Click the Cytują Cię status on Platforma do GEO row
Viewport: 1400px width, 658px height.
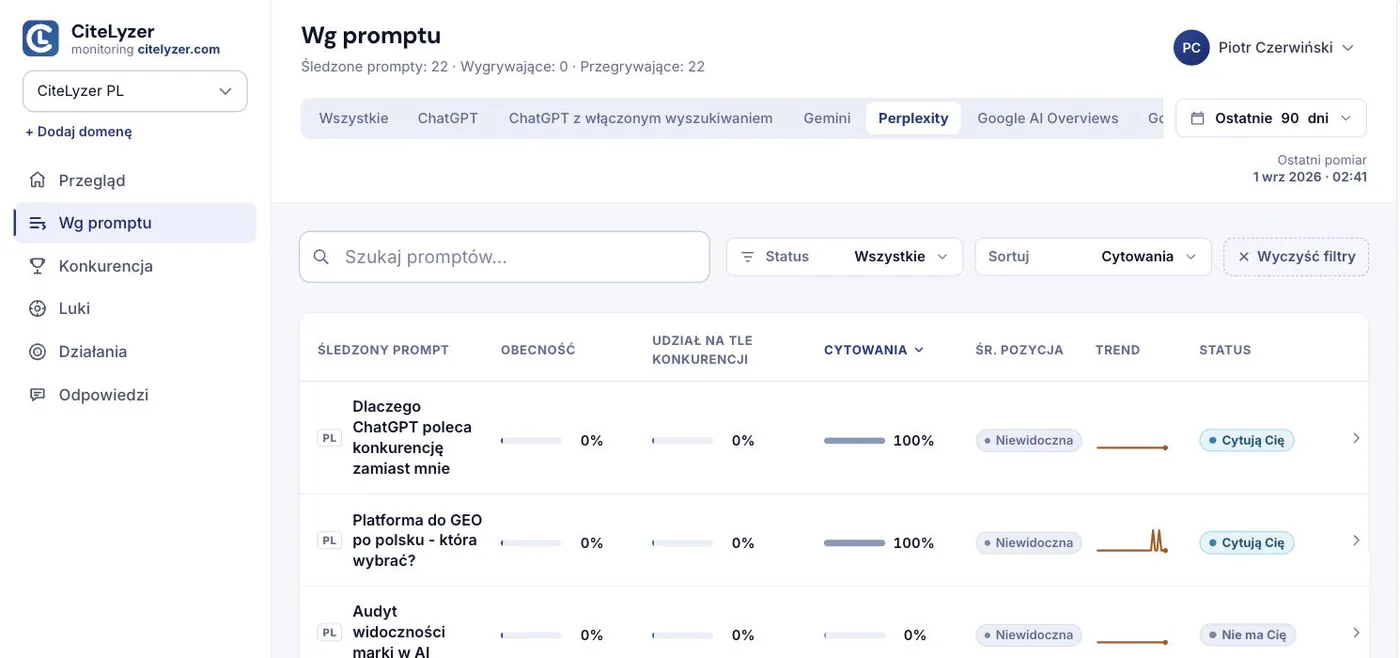pos(1247,543)
